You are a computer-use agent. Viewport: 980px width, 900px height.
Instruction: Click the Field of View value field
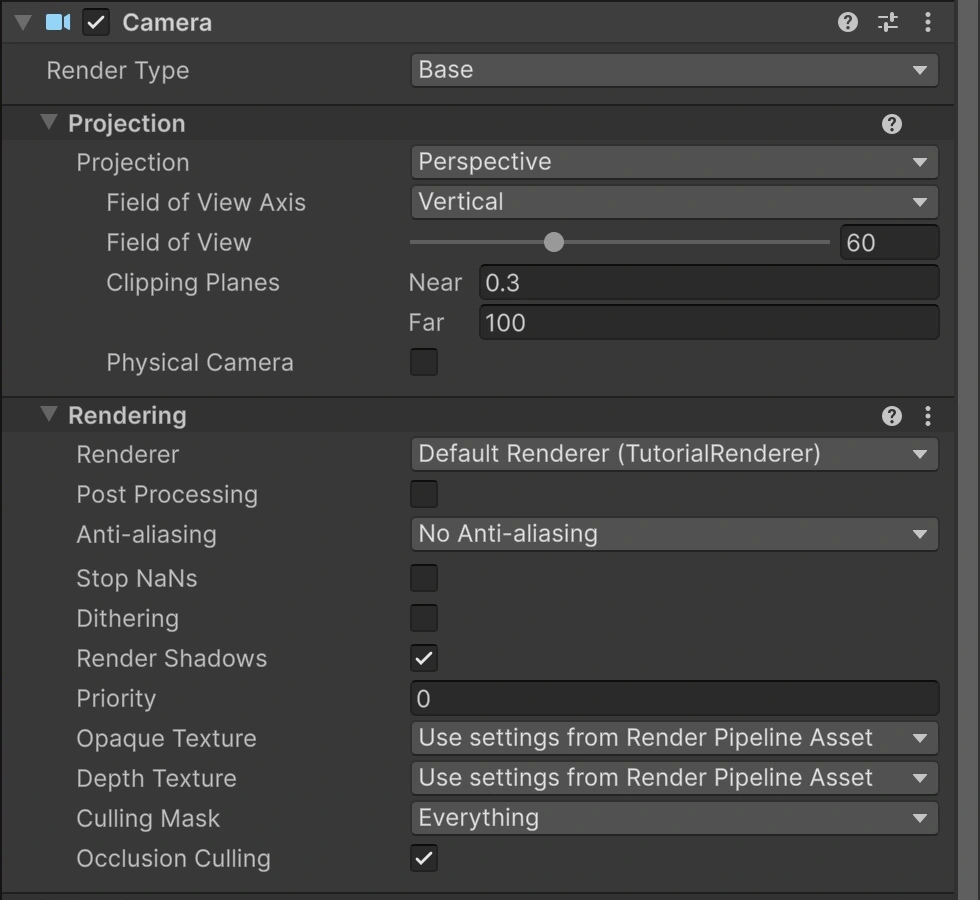tap(889, 242)
